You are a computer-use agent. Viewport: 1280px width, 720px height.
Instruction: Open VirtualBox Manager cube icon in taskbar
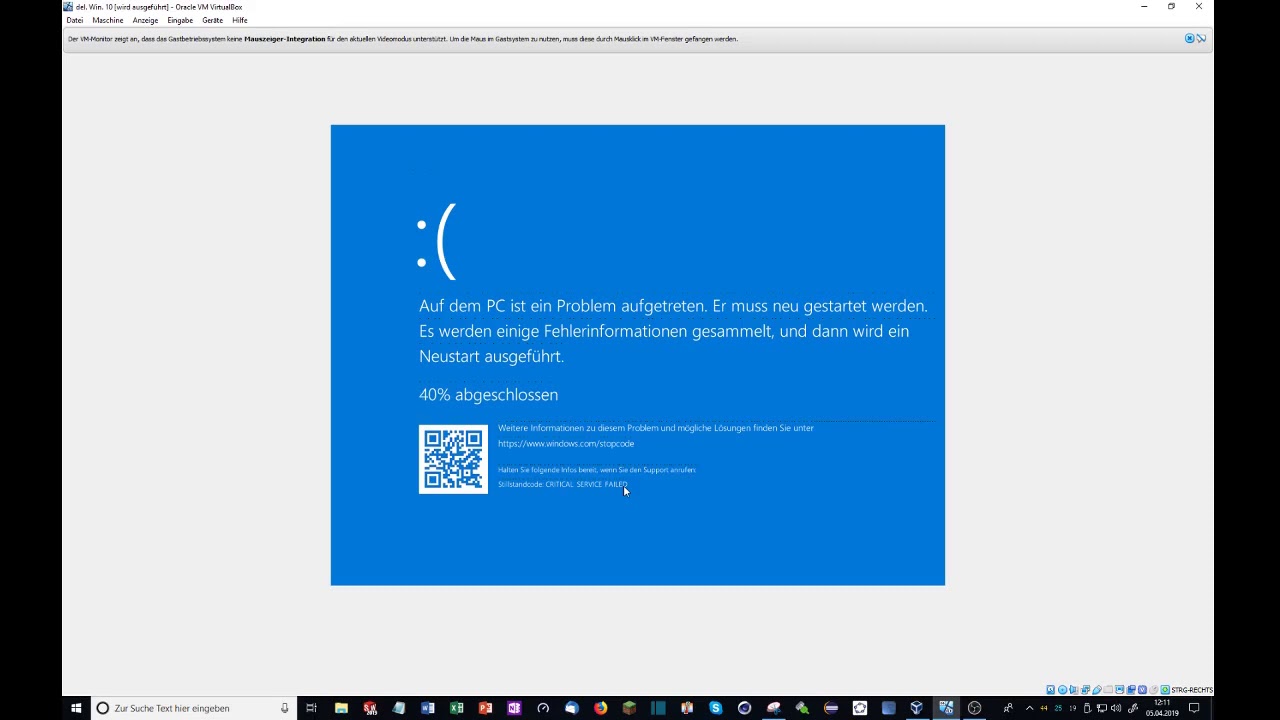(917, 708)
